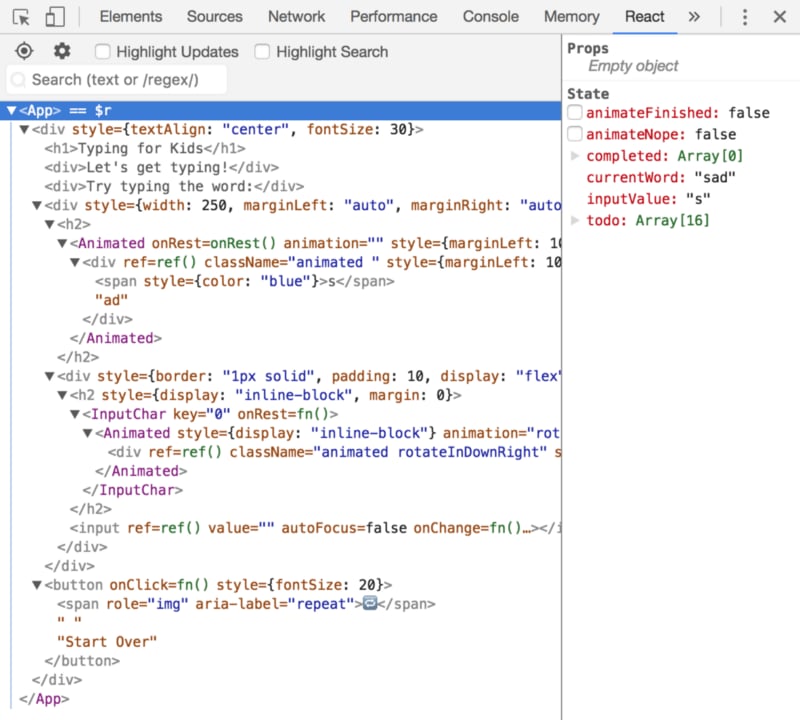Collapse the div with width 250

pyautogui.click(x=37, y=205)
